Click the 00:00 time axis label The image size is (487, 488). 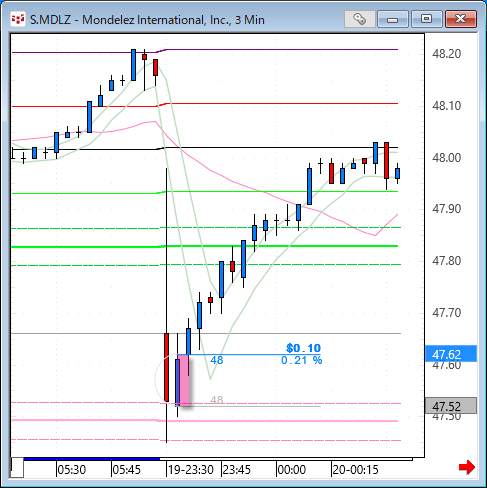(x=292, y=470)
